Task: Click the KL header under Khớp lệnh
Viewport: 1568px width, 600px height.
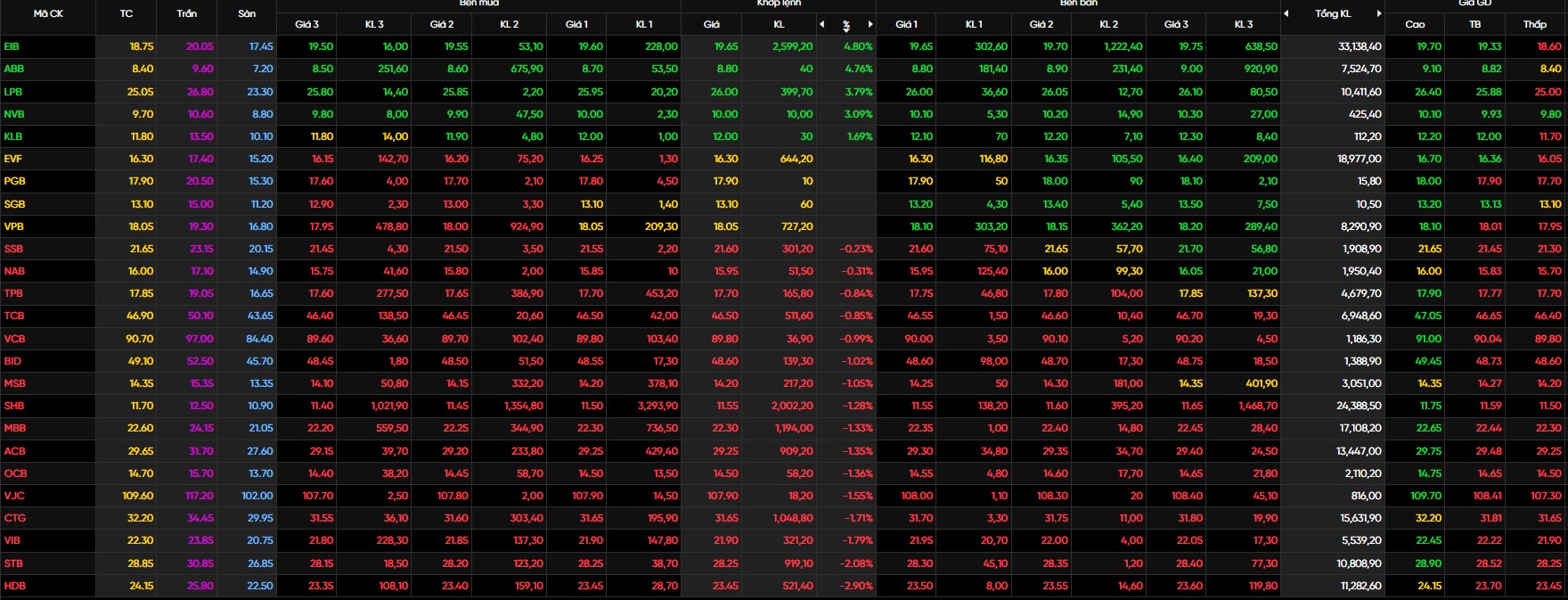Action: point(779,24)
